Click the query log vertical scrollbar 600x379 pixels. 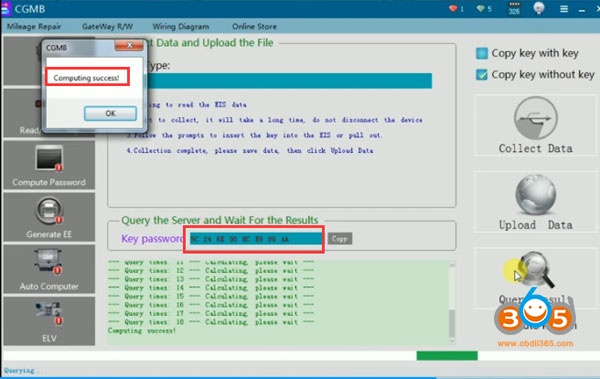point(452,302)
